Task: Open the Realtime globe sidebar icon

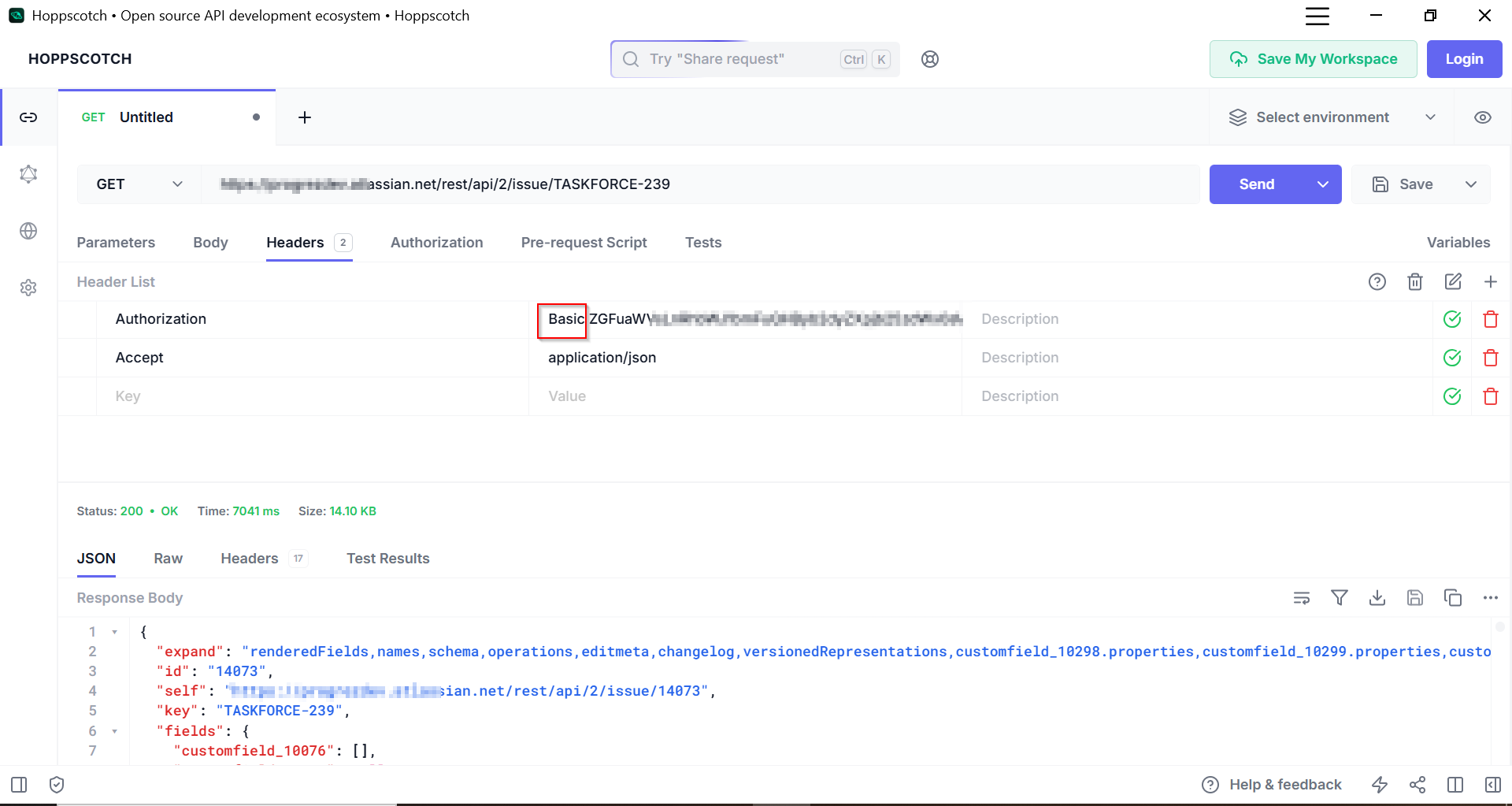Action: pyautogui.click(x=28, y=231)
